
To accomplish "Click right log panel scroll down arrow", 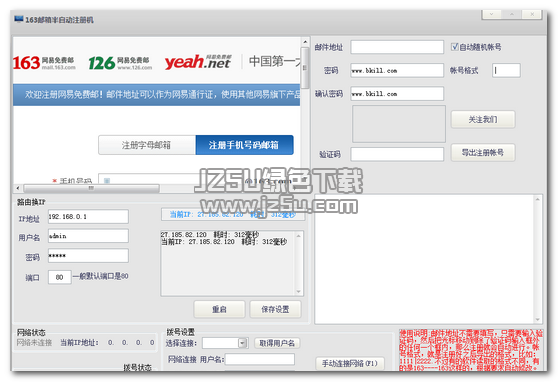I will 538,319.
